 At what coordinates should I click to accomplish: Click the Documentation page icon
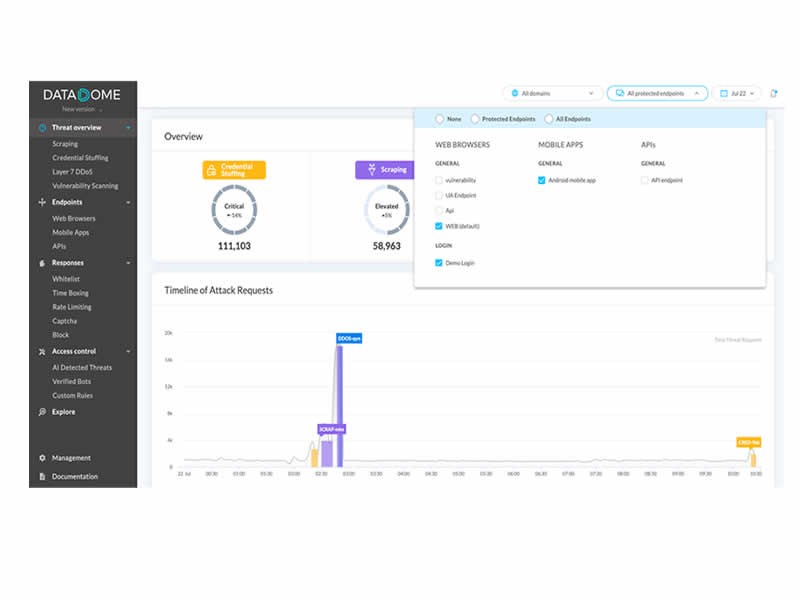(42, 477)
